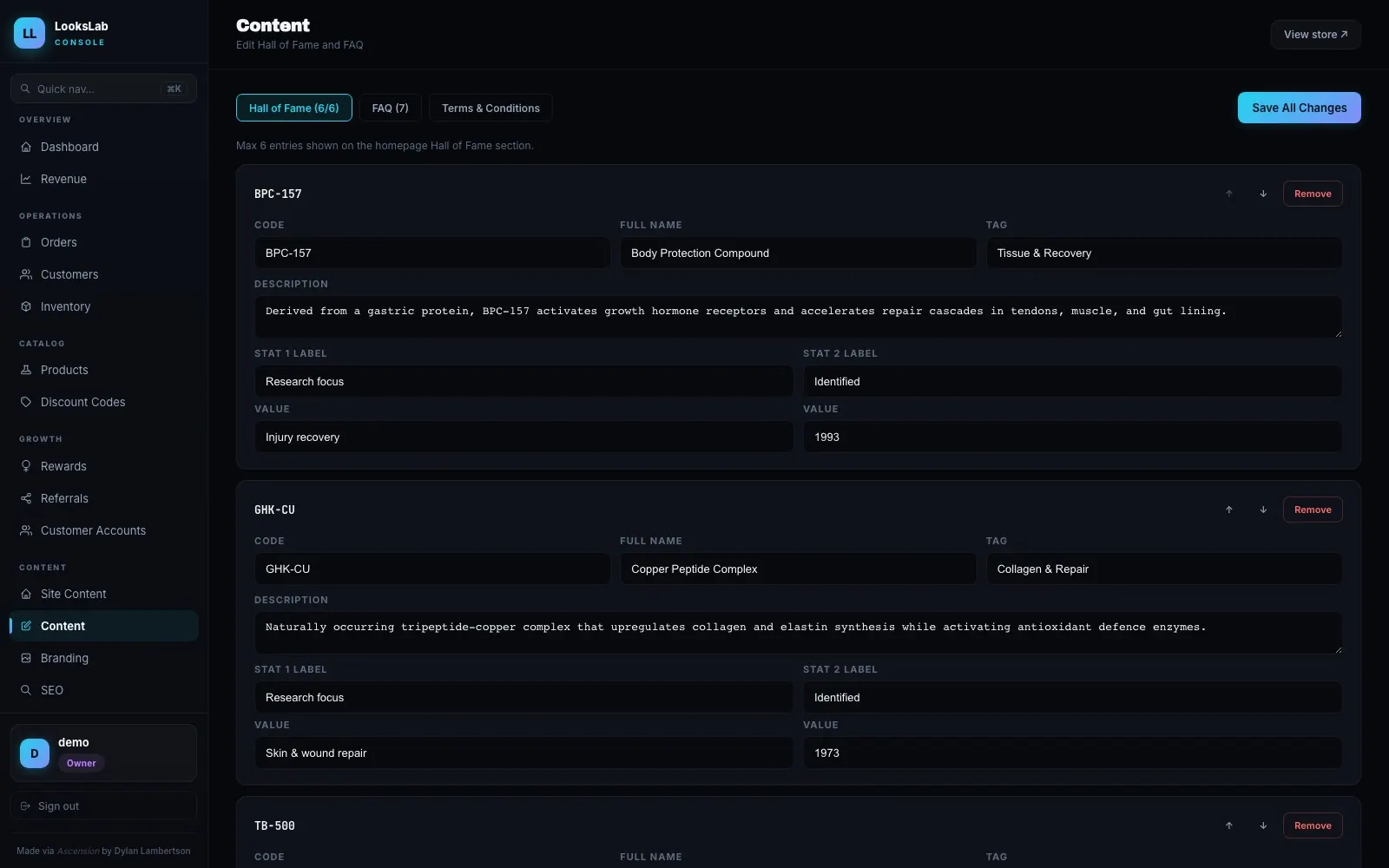Click the Branding icon in sidebar

[x=26, y=658]
